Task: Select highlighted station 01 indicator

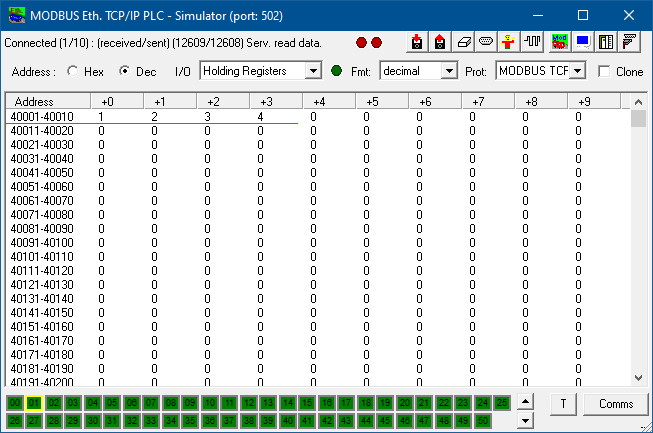Action: click(34, 403)
